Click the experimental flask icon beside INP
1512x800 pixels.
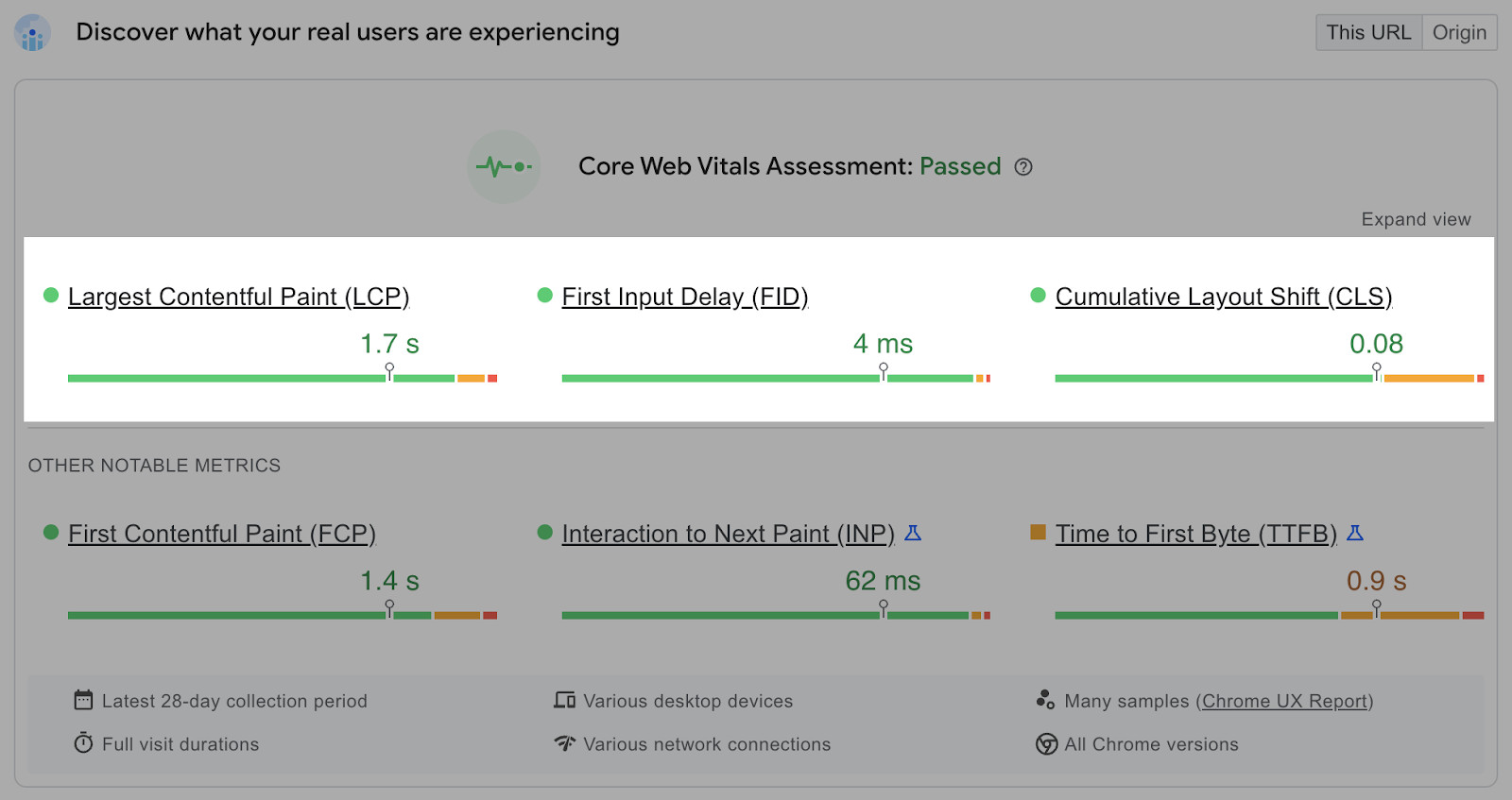click(x=913, y=533)
